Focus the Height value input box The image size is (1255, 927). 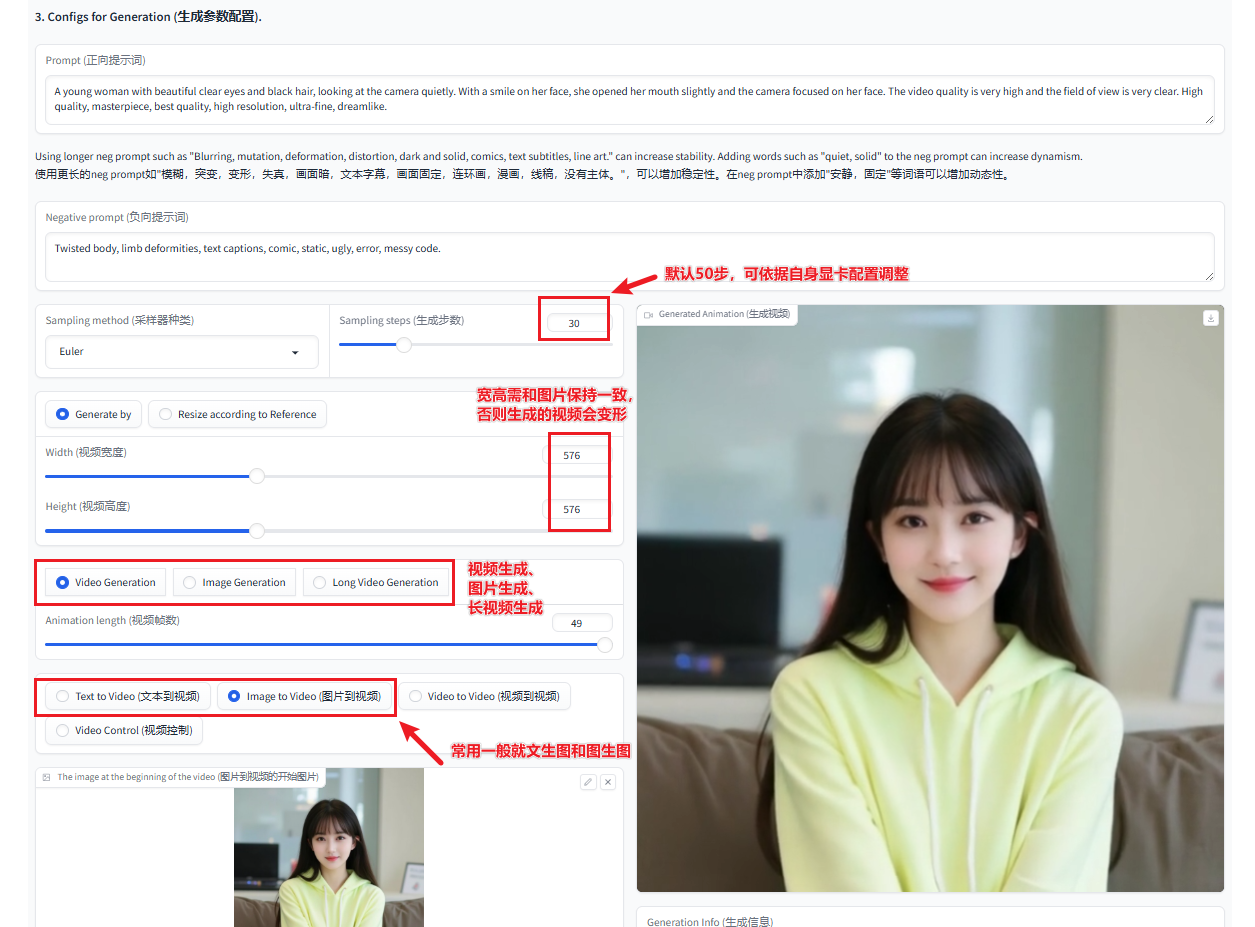[x=575, y=509]
